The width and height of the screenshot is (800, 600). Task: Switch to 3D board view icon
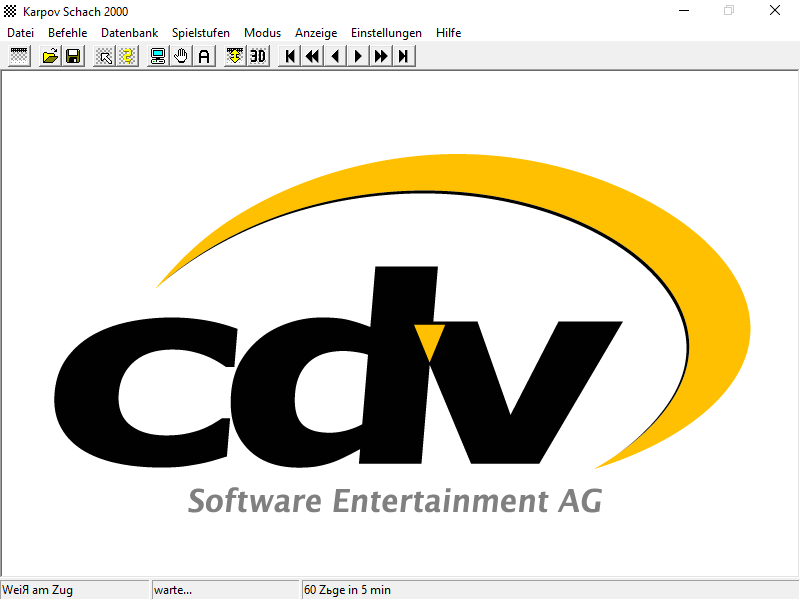(258, 56)
